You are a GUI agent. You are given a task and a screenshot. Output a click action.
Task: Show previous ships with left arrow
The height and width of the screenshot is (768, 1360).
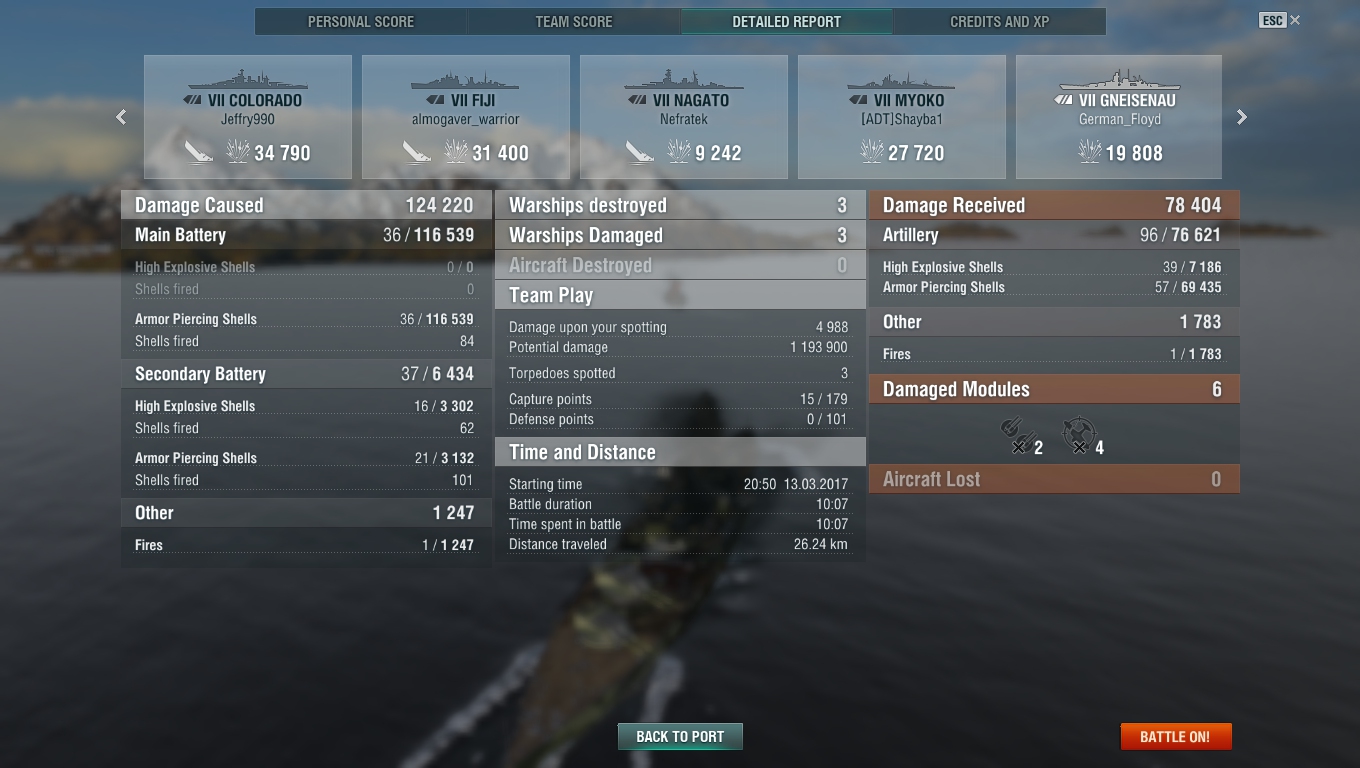121,117
